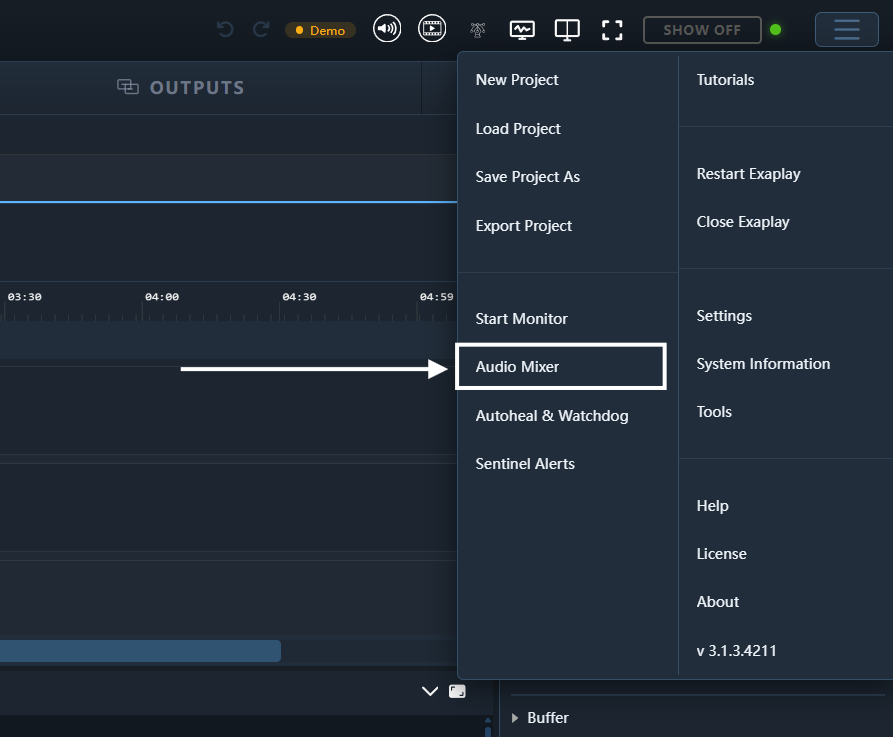Click the green status indicator dot
Image resolution: width=893 pixels, height=737 pixels.
(775, 30)
